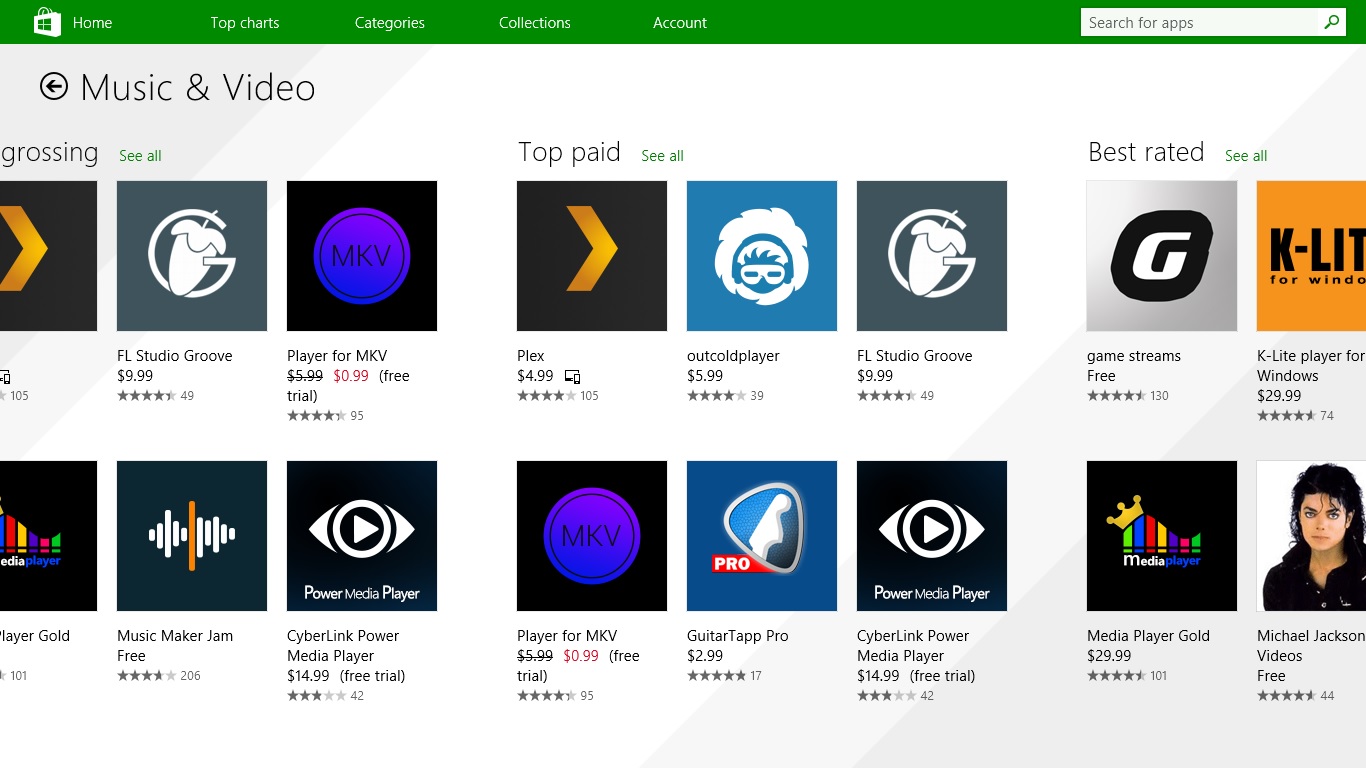Screen dimensions: 1366x768
Task: Open CyberLink Power Media Player icon in grossing section
Action: pyautogui.click(x=362, y=536)
